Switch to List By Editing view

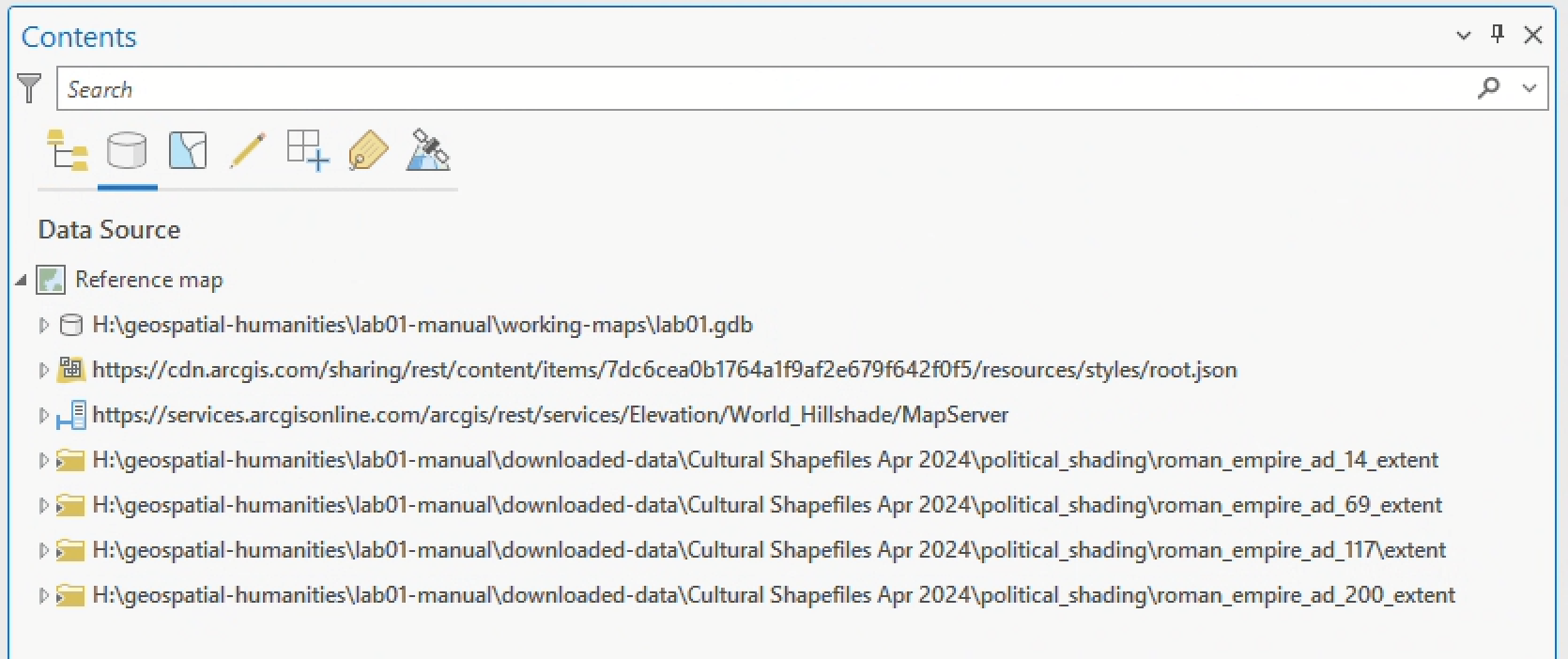click(247, 150)
